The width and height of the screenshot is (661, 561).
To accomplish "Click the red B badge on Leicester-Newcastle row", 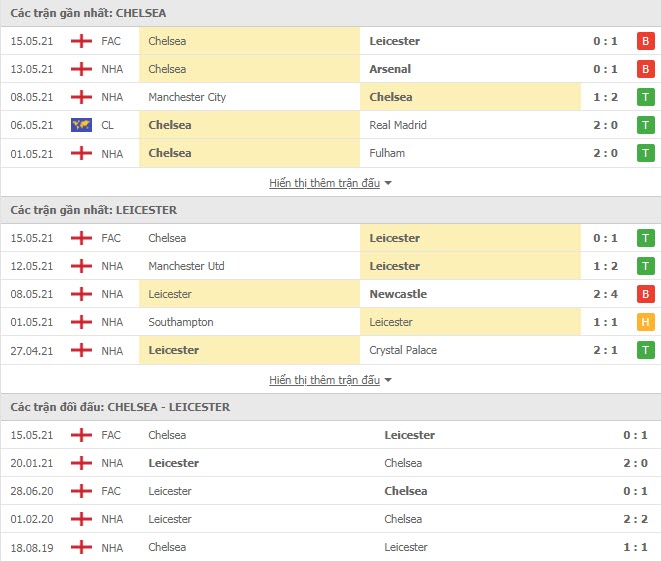I will pos(645,294).
